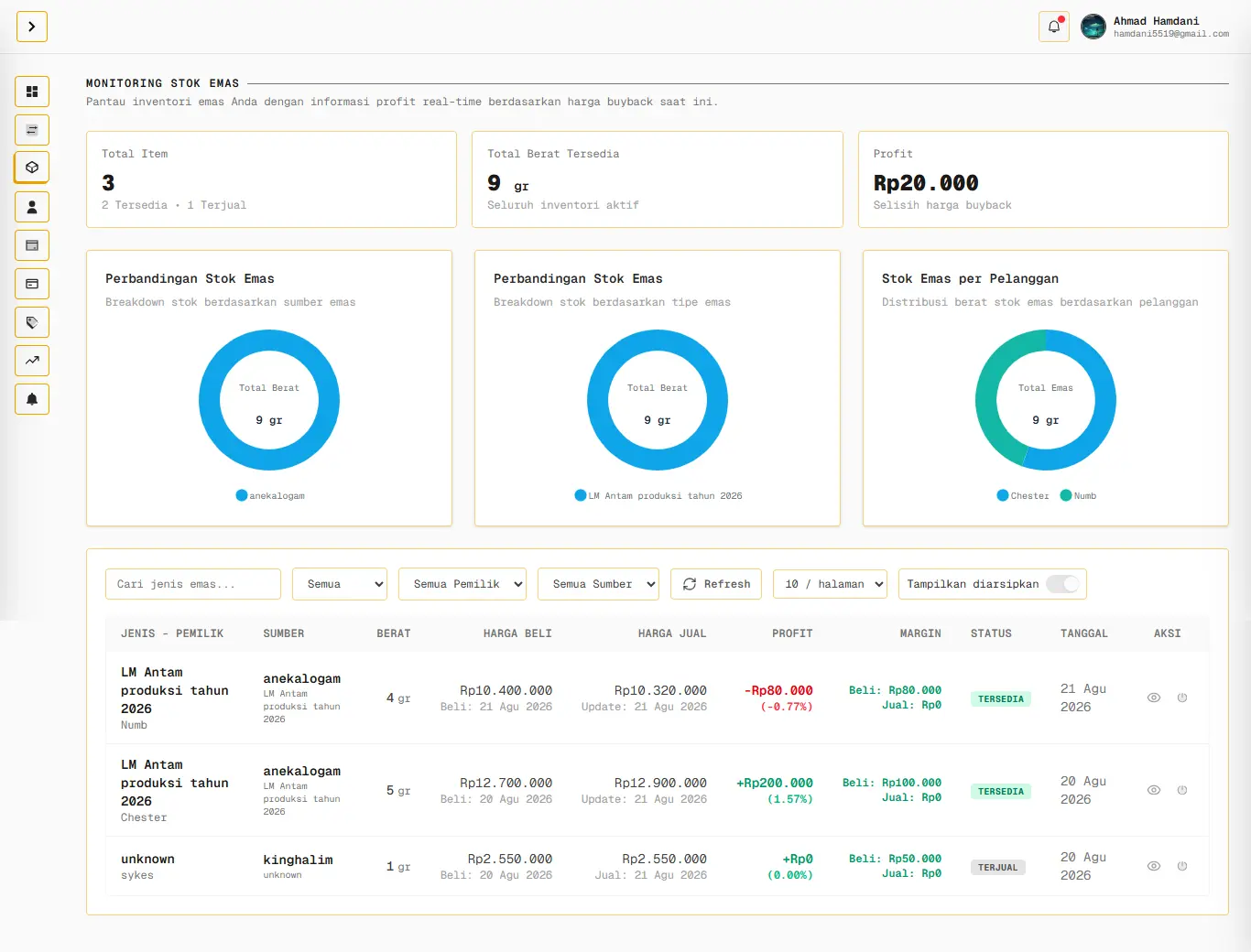Click the 'Numb' legend item in chart
Image resolution: width=1251 pixels, height=952 pixels.
(x=1078, y=495)
